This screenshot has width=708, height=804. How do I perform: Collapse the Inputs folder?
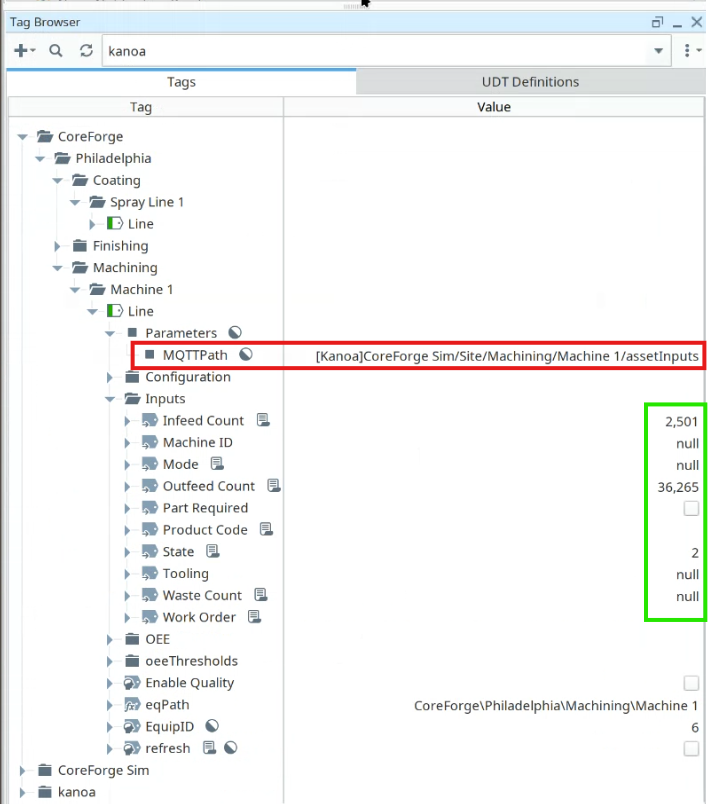[x=109, y=399]
